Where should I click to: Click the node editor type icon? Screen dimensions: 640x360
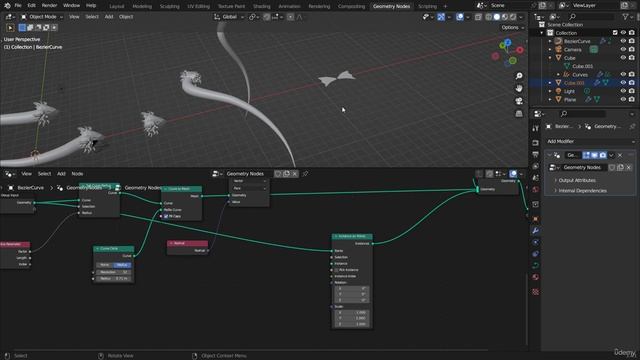(x=9, y=174)
